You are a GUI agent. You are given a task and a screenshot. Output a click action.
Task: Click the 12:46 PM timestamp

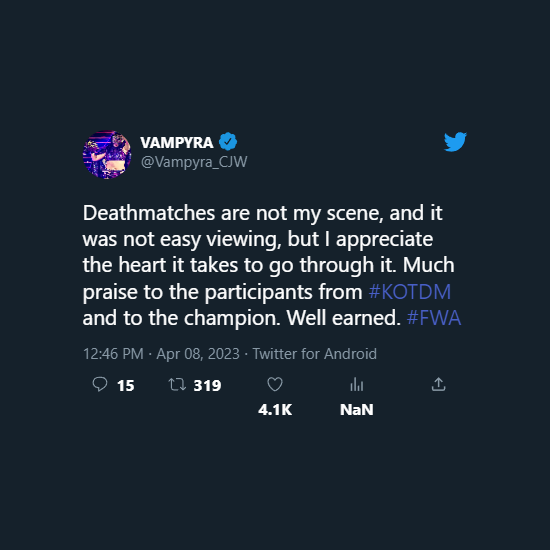(x=113, y=354)
